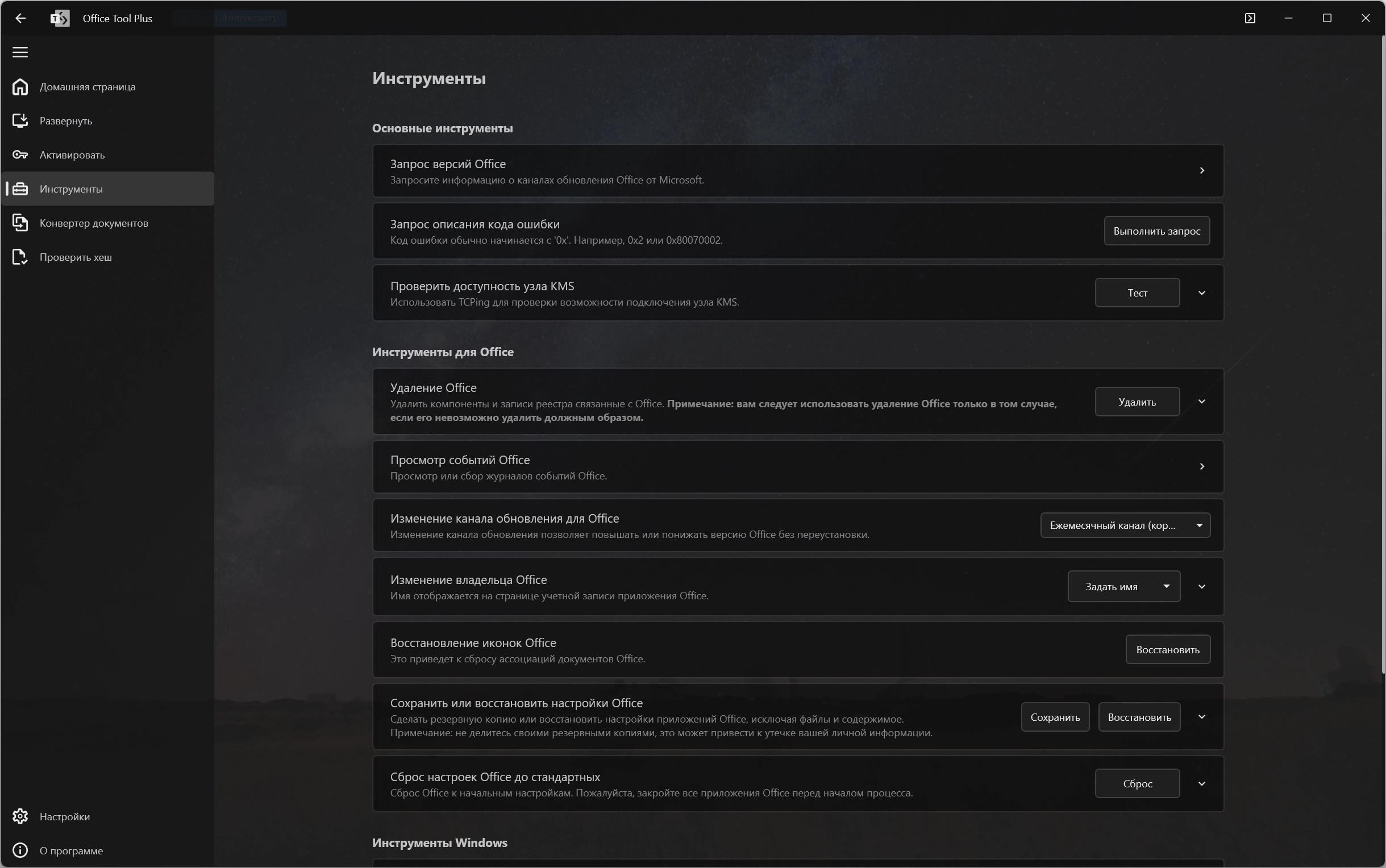Click the Сохранить settings button
1386x868 pixels.
[x=1055, y=717]
